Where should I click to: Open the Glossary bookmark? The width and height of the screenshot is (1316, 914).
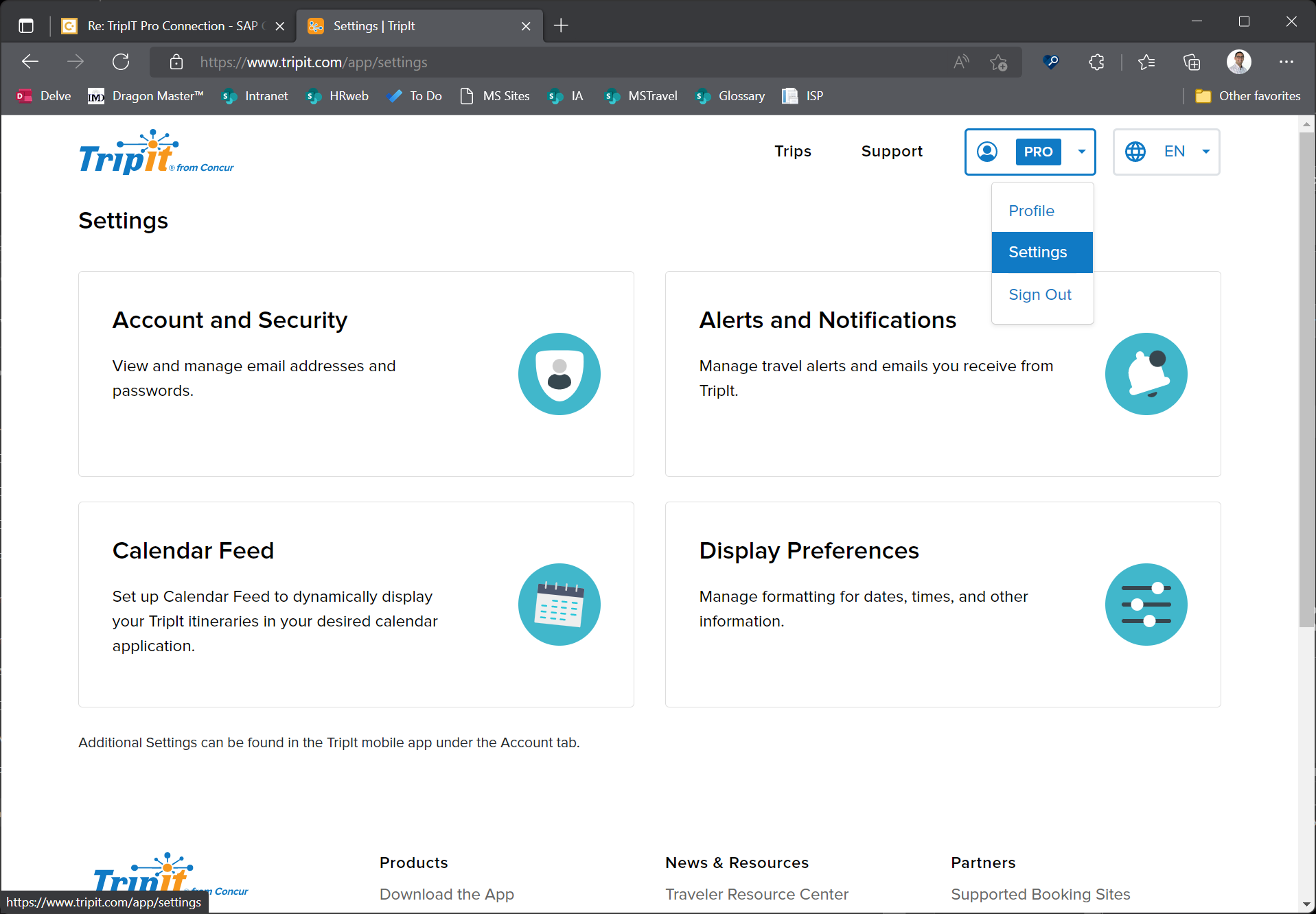click(730, 96)
